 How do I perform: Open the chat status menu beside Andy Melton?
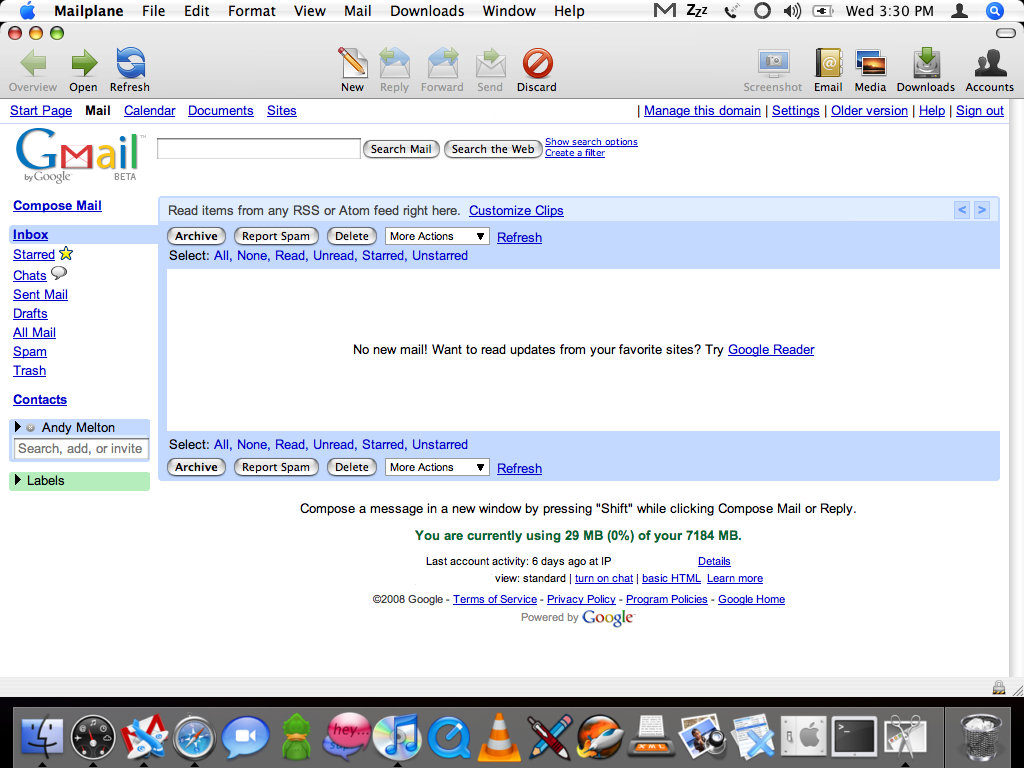[30, 428]
